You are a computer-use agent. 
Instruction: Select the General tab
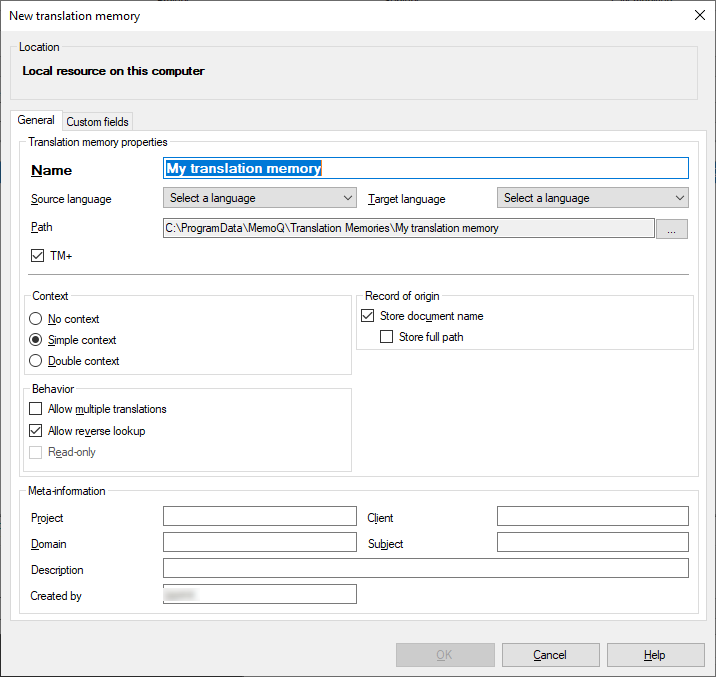point(36,120)
